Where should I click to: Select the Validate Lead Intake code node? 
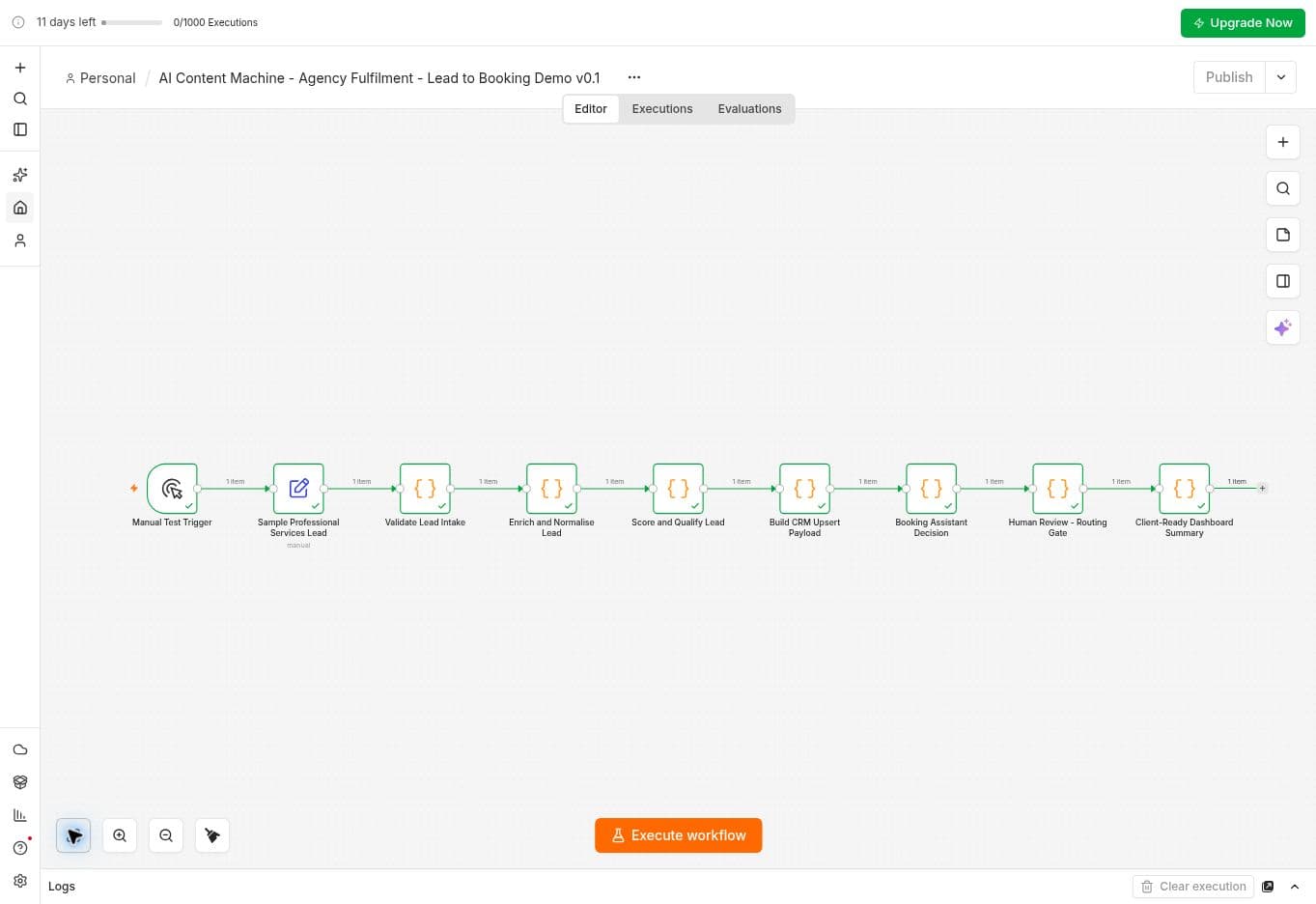click(x=425, y=489)
